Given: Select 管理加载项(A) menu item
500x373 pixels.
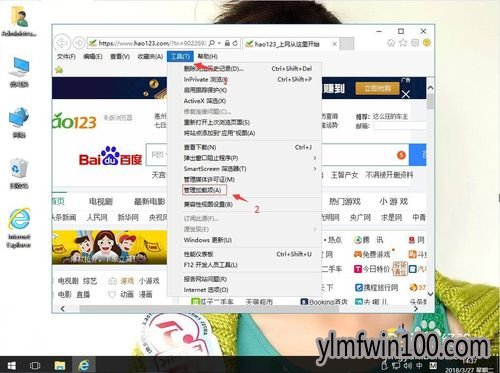Looking at the screenshot, I should [244, 190].
